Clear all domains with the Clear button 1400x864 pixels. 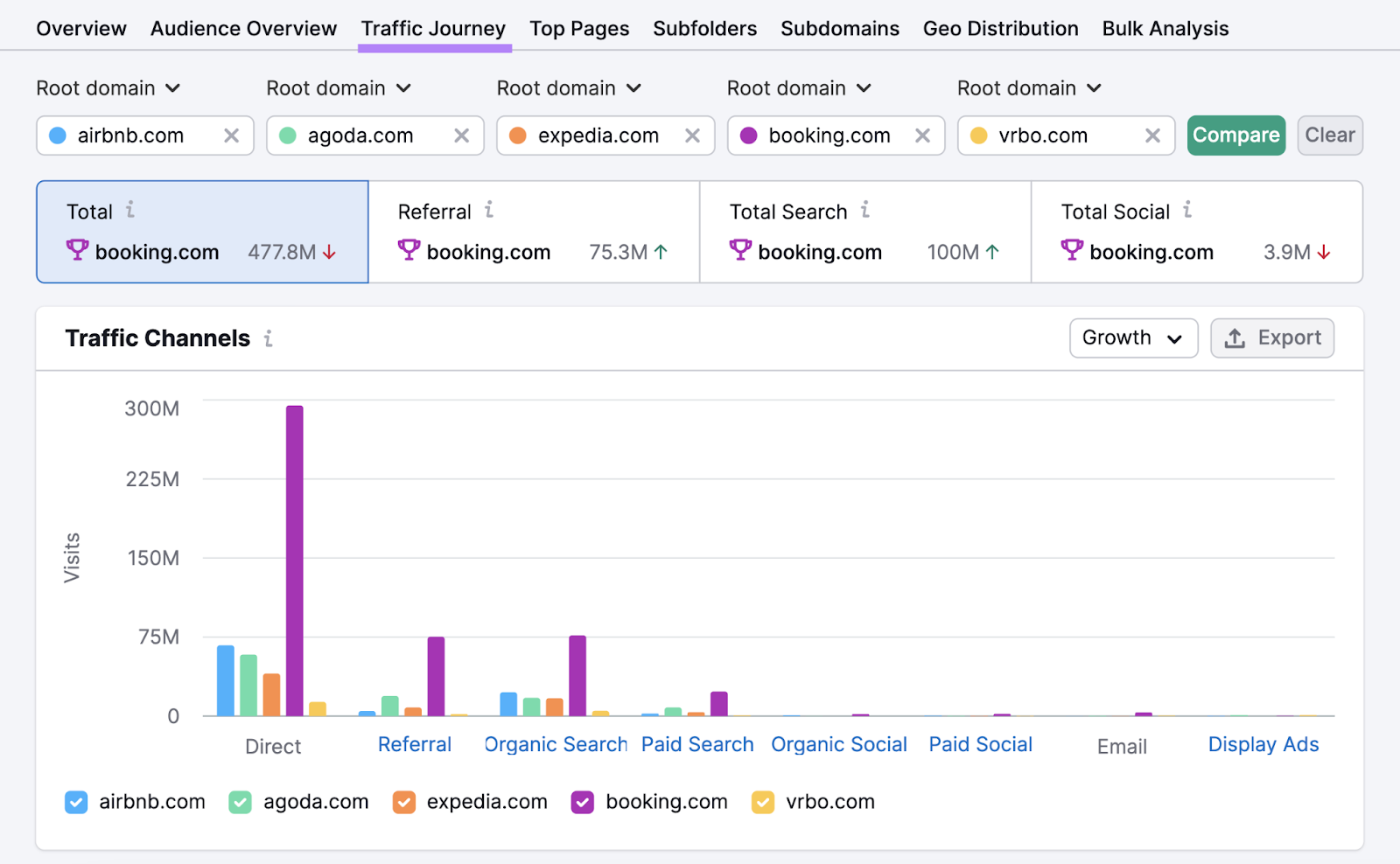pyautogui.click(x=1329, y=135)
